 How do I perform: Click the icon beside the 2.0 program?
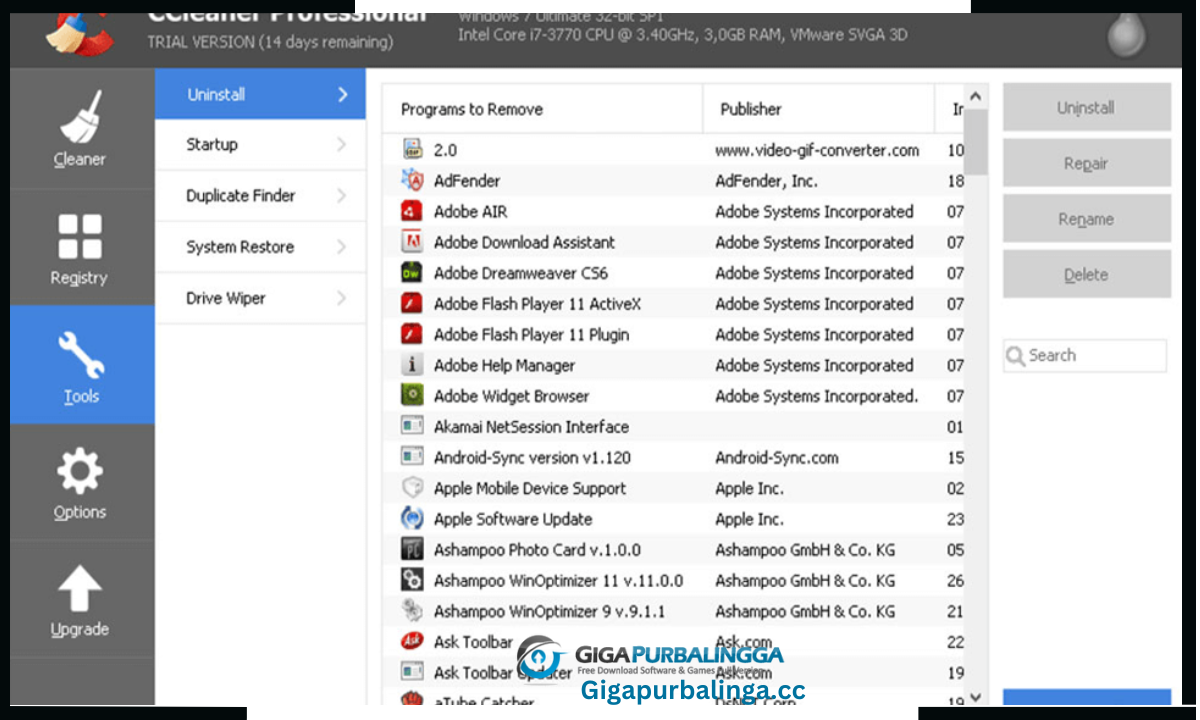pos(412,150)
